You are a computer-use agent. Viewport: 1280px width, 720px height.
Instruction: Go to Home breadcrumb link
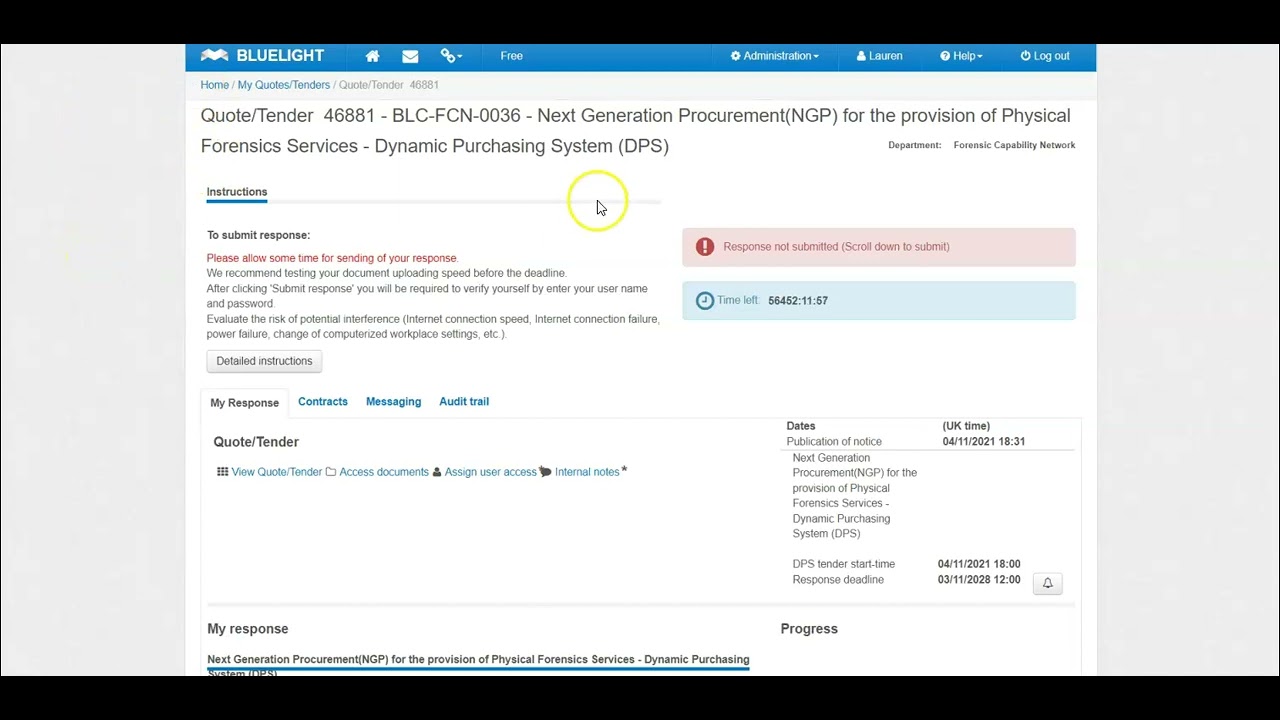[x=215, y=85]
